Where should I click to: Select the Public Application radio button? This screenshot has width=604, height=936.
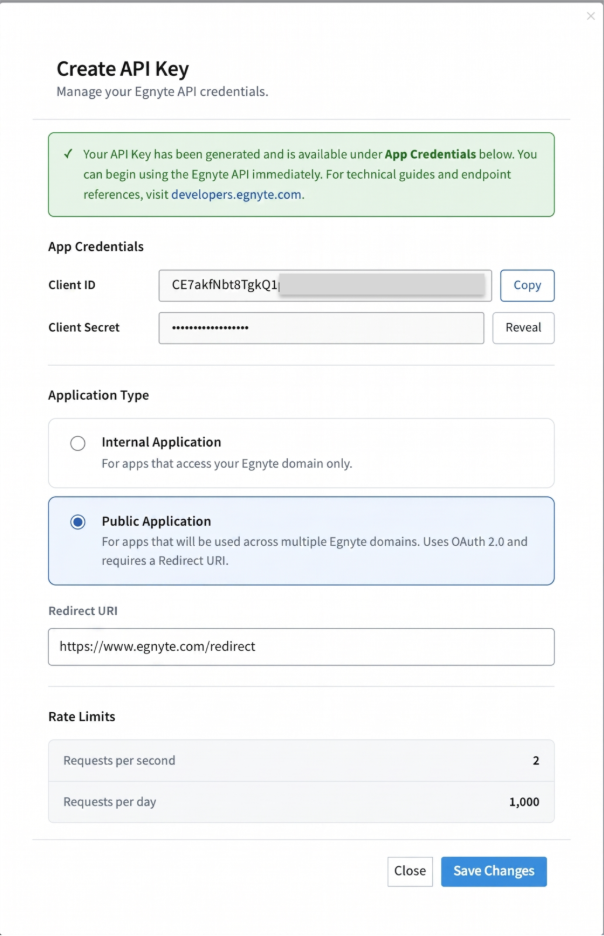click(78, 522)
